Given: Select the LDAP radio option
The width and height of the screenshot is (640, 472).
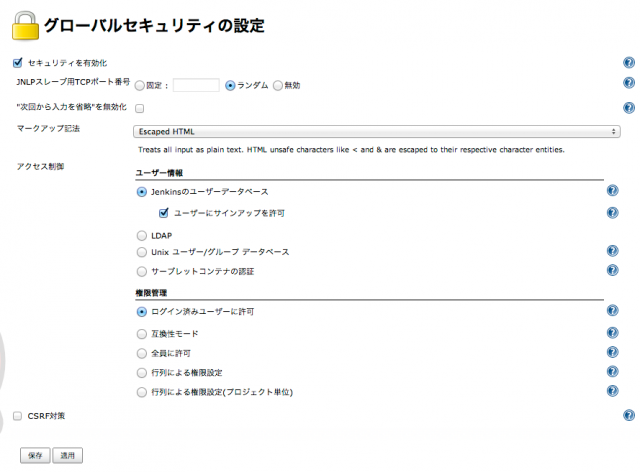Looking at the screenshot, I should click(142, 236).
